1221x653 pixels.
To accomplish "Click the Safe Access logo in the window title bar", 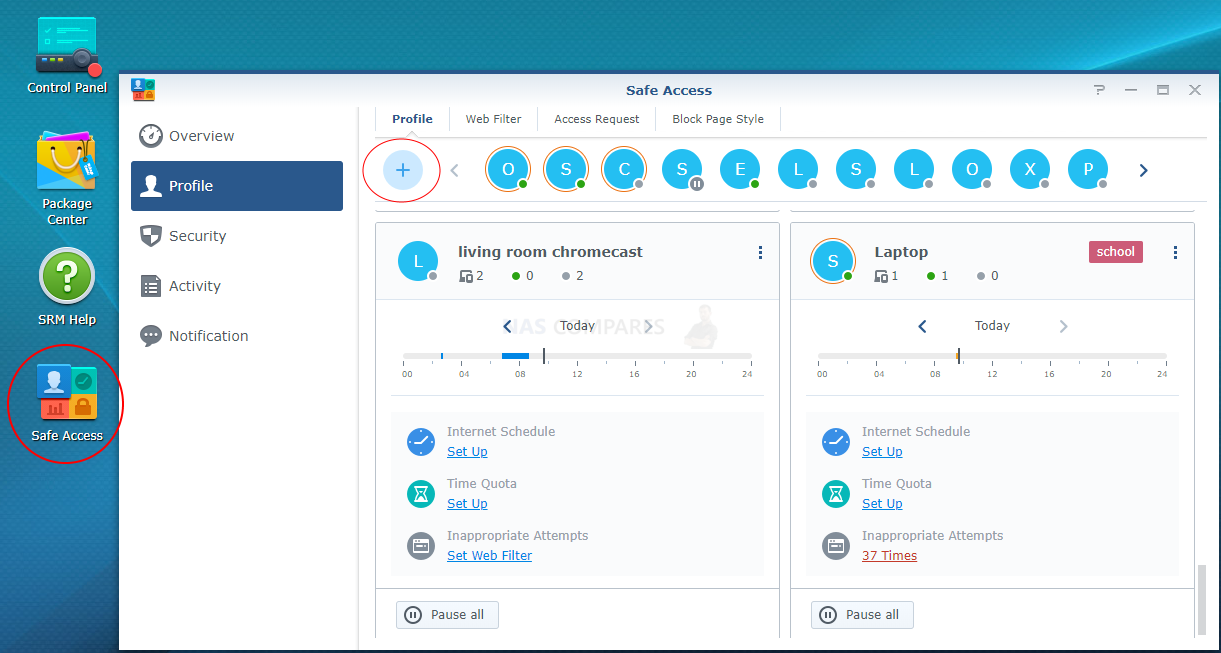I will 143,90.
